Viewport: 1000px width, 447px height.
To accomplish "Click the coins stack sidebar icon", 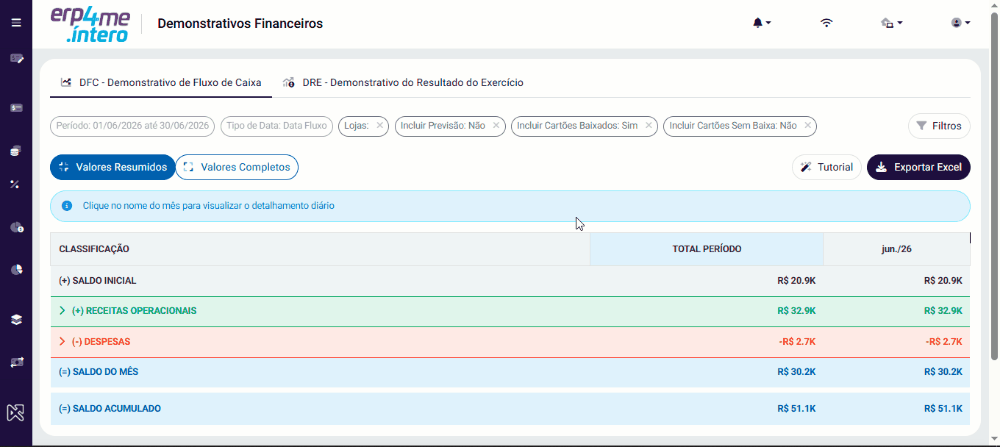I will point(17,151).
